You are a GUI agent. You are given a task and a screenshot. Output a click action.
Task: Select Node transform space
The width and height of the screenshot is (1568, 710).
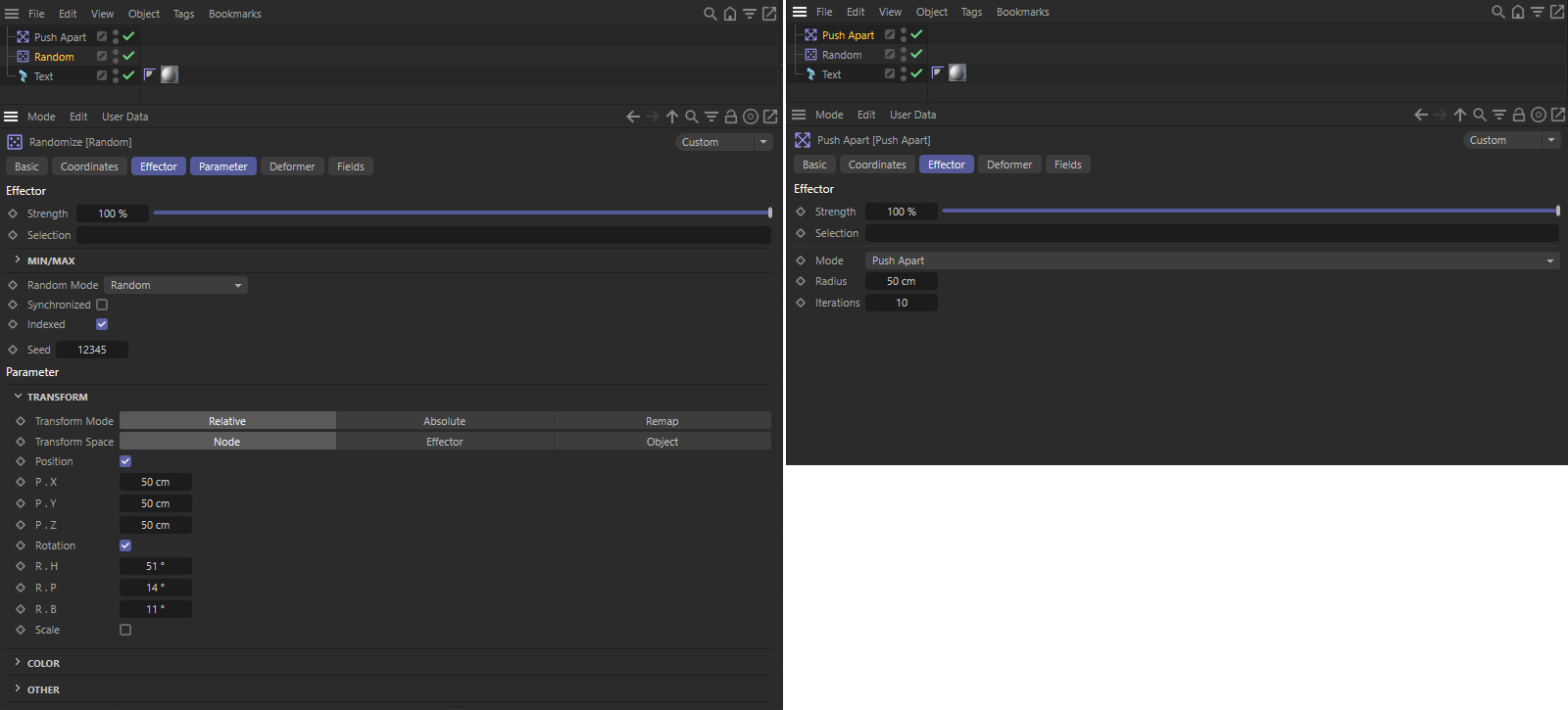[x=227, y=442]
